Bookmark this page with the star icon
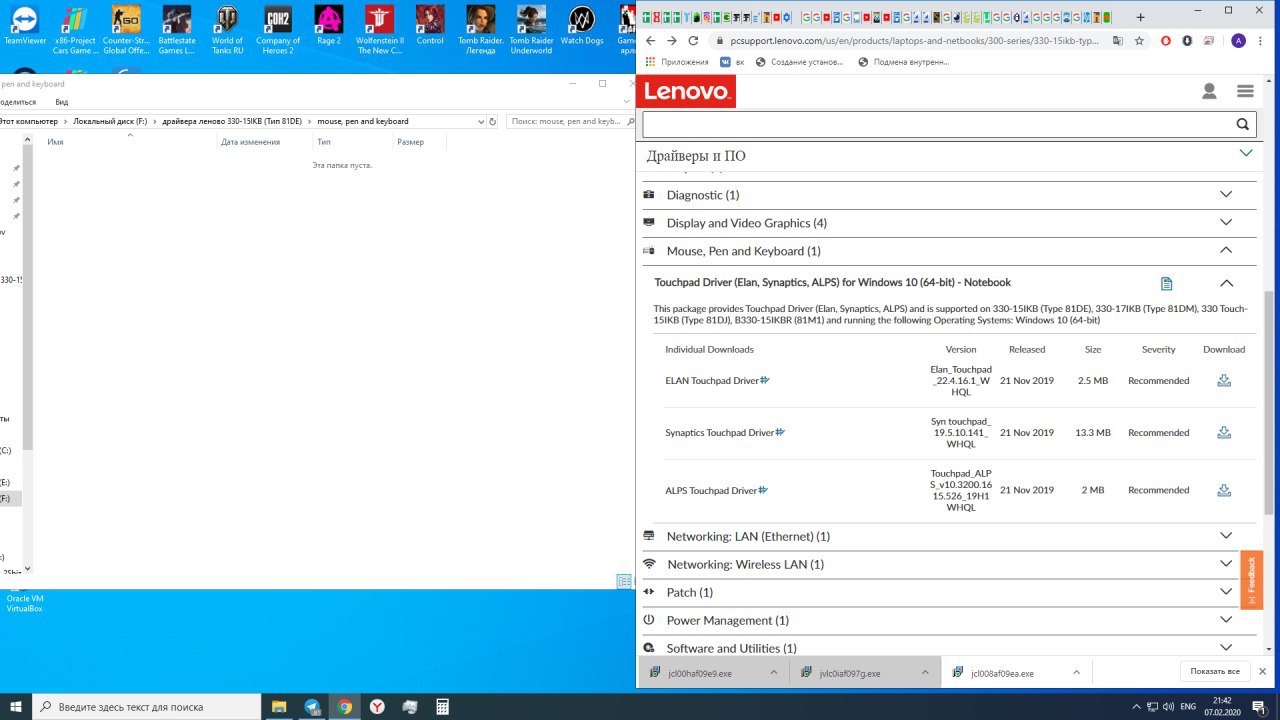 click(x=1137, y=41)
